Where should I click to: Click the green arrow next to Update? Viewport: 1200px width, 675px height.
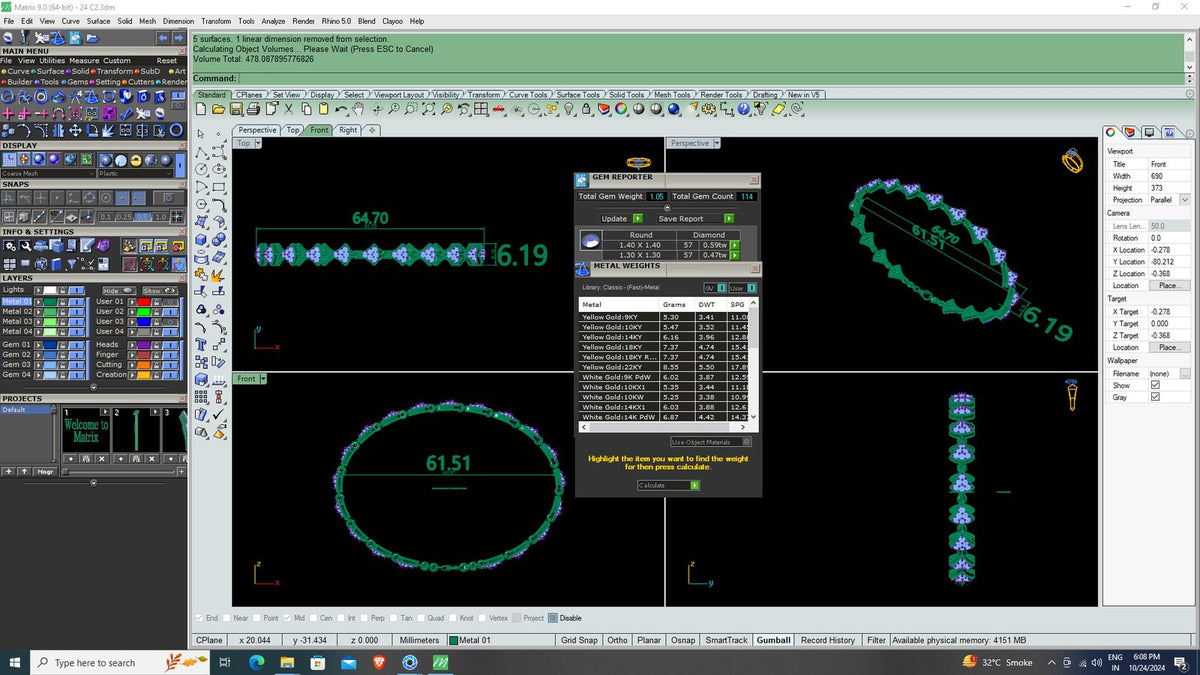638,218
